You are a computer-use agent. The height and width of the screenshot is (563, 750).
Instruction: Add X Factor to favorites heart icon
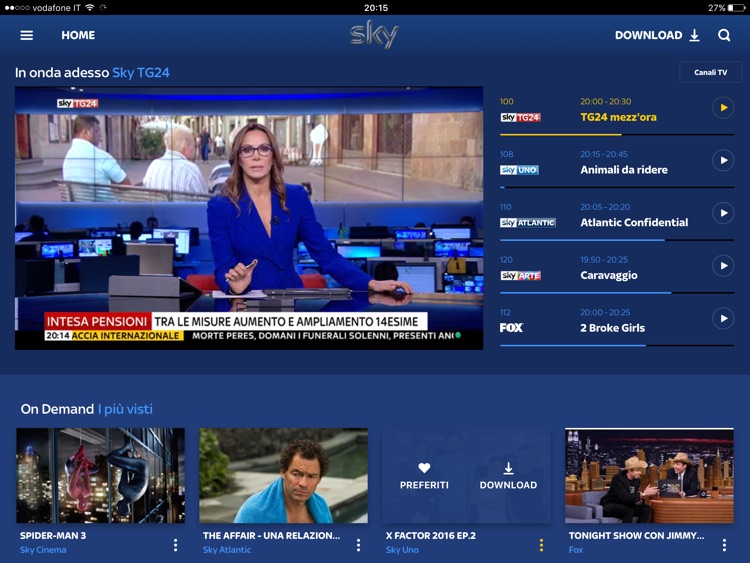coord(424,468)
